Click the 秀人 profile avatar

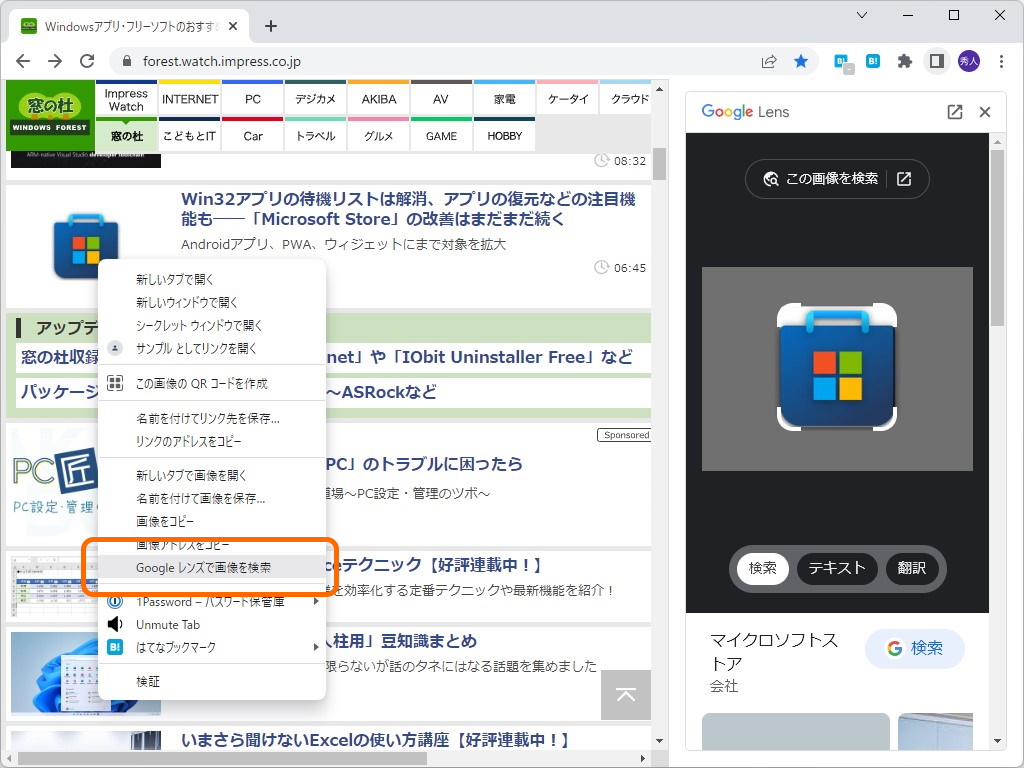(969, 61)
